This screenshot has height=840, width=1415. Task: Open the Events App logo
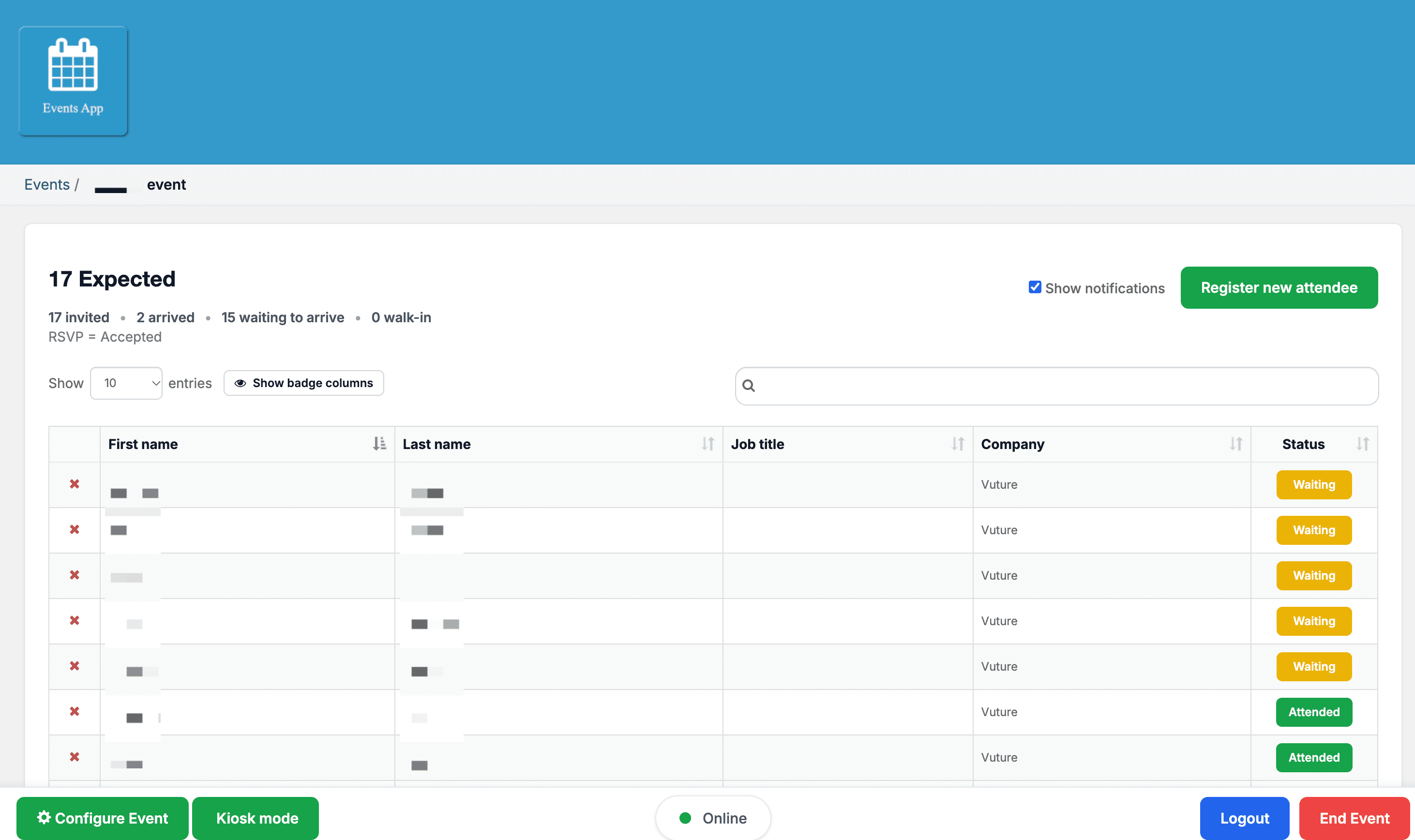pos(73,80)
